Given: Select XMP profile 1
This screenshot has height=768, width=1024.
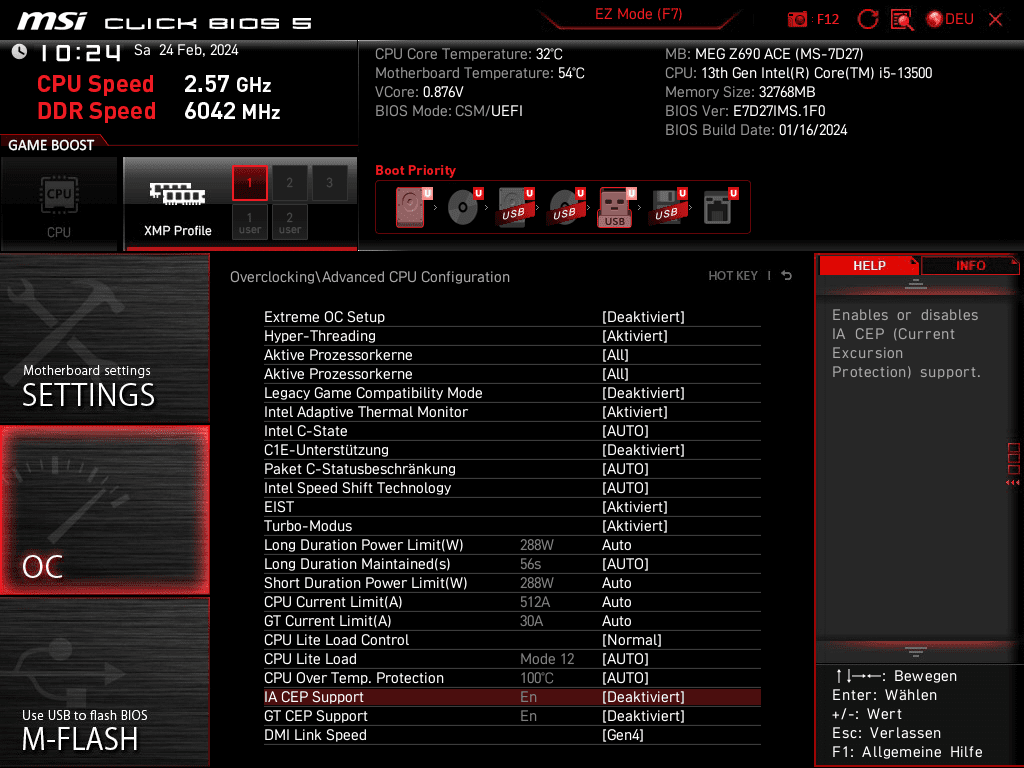Looking at the screenshot, I should pos(249,182).
